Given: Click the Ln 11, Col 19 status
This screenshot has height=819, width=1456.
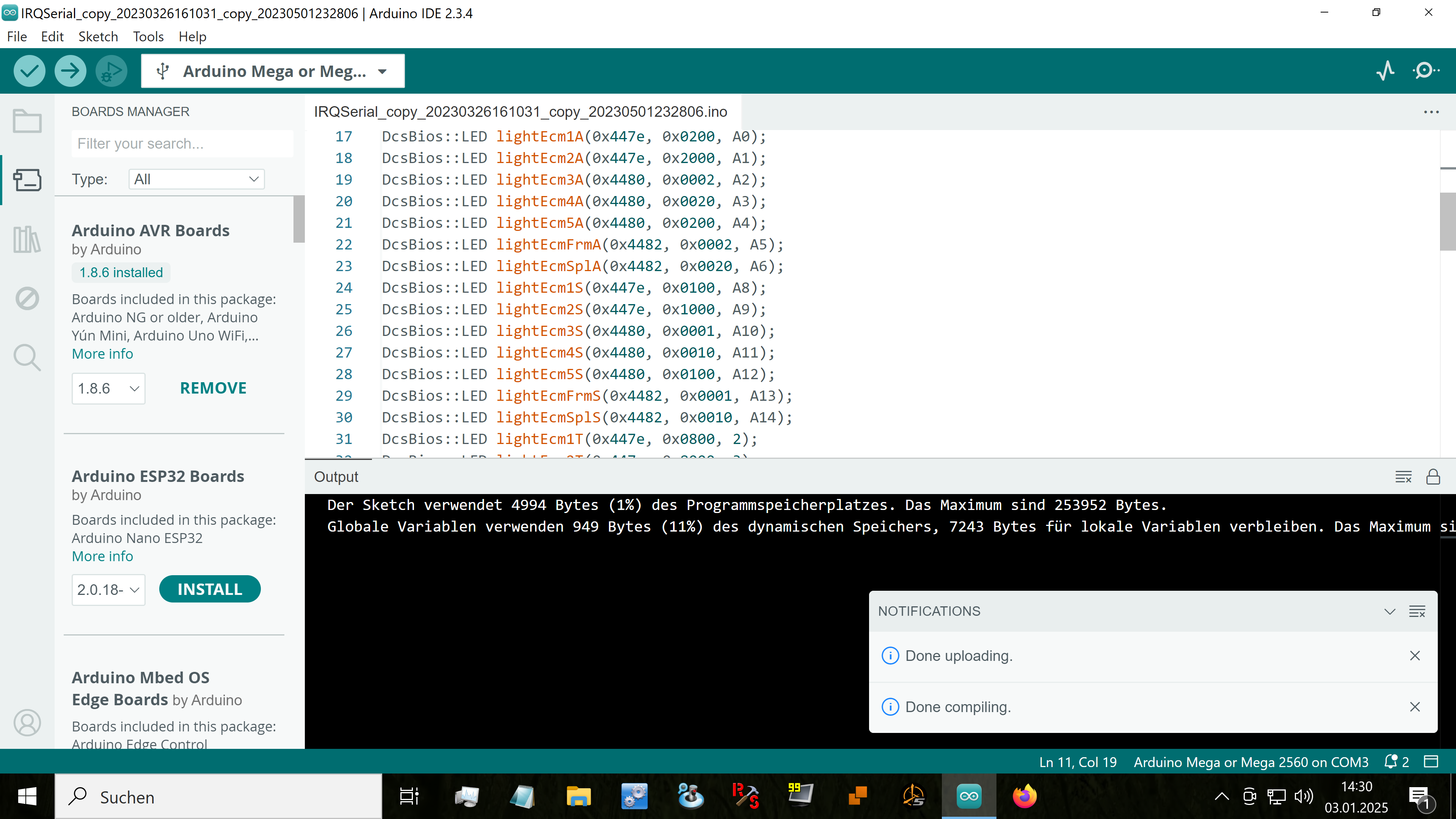Looking at the screenshot, I should (x=1078, y=762).
